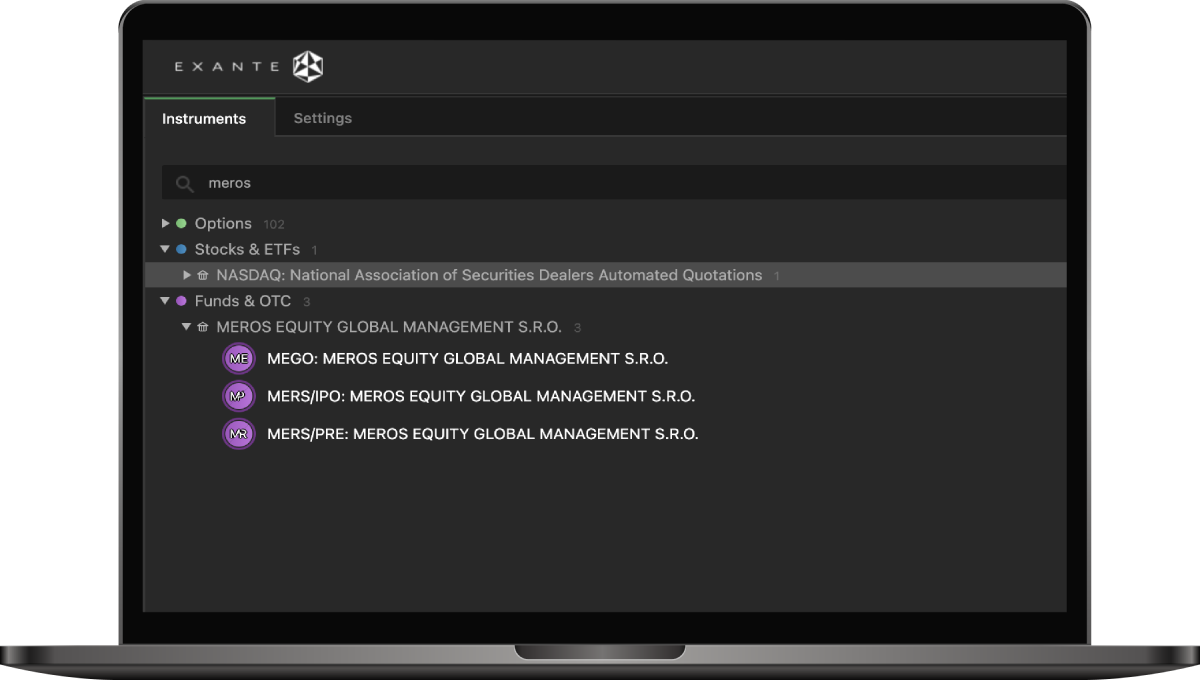Click the EXANTE cube logo icon
Viewport: 1200px width, 680px height.
click(x=307, y=67)
